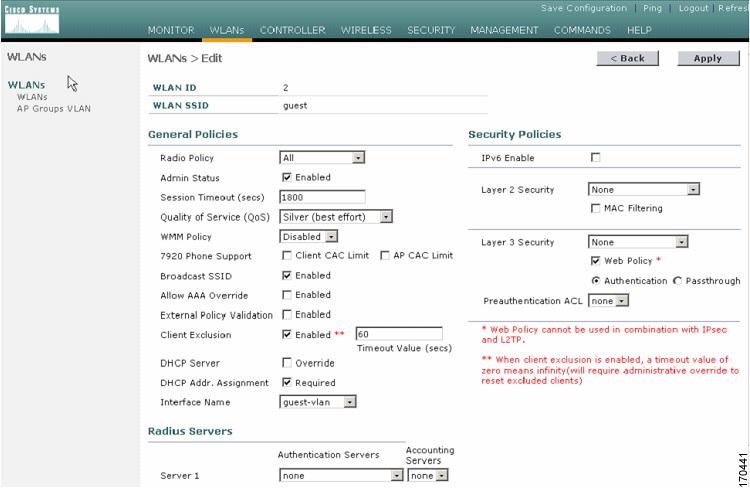This screenshot has width=750, height=492.
Task: Open WMM Policy dropdown
Action: click(309, 237)
